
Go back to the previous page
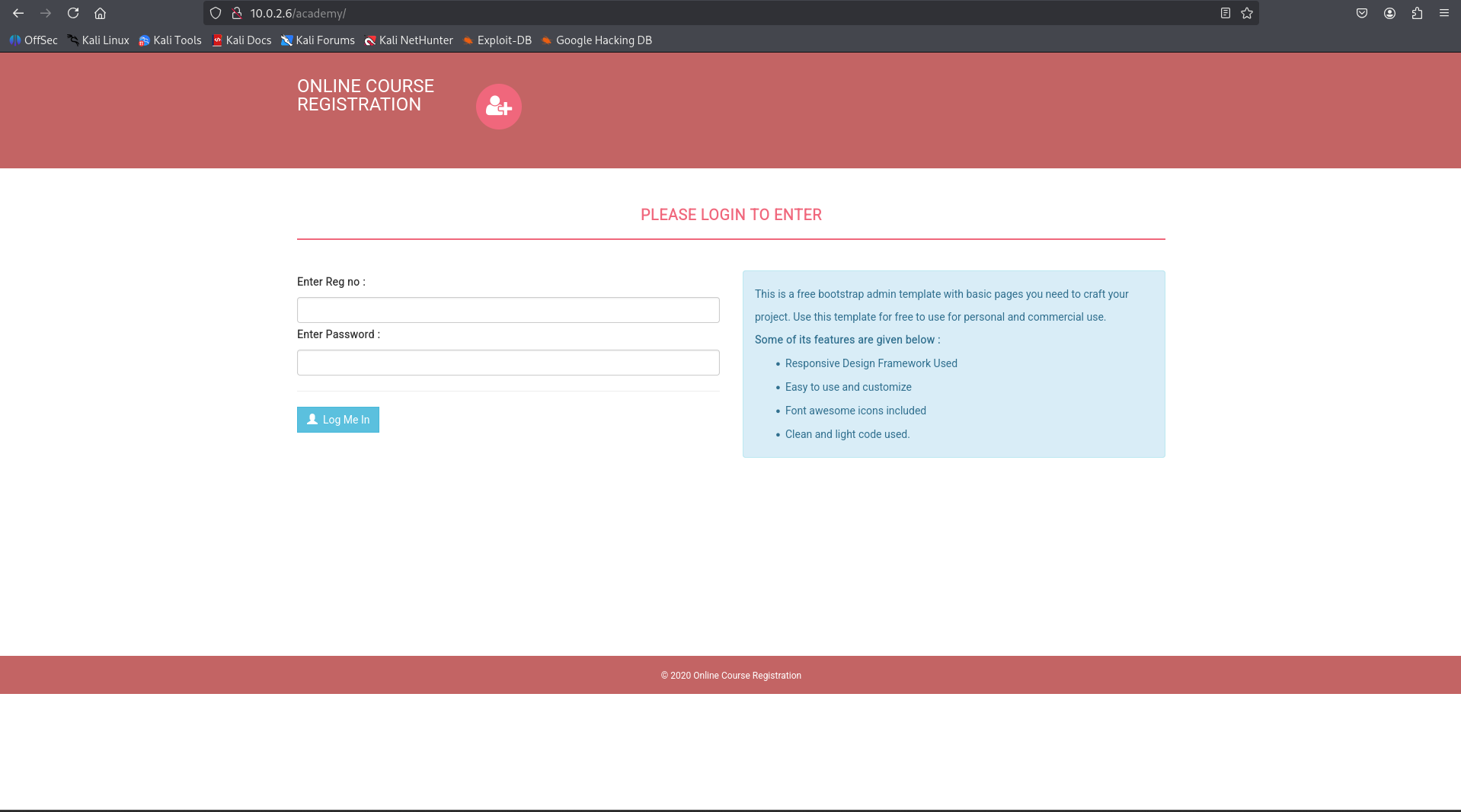pyautogui.click(x=18, y=13)
